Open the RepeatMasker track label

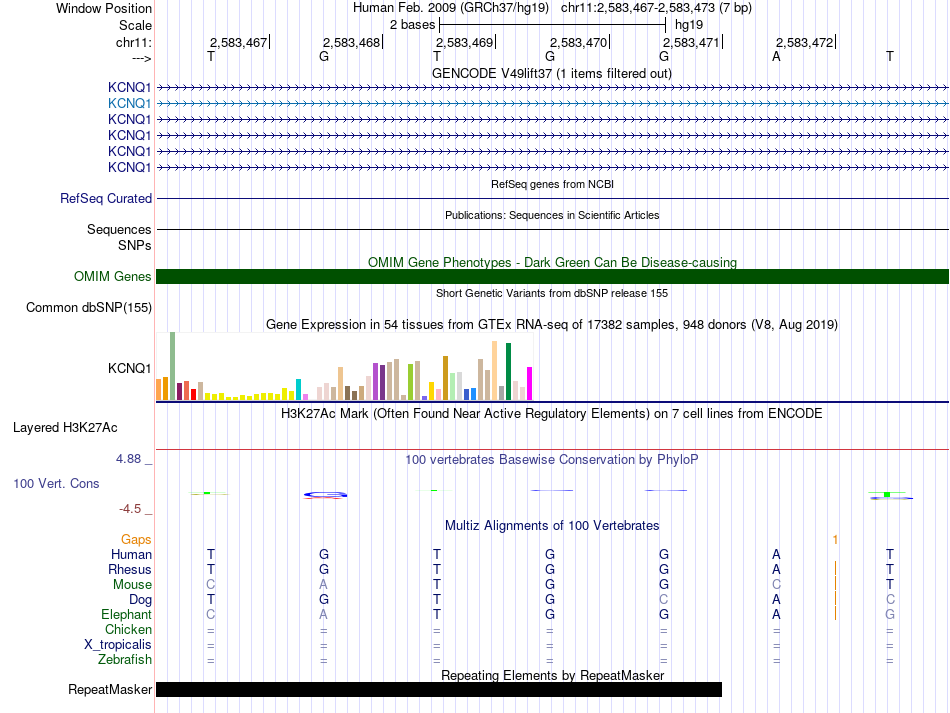pyautogui.click(x=110, y=690)
